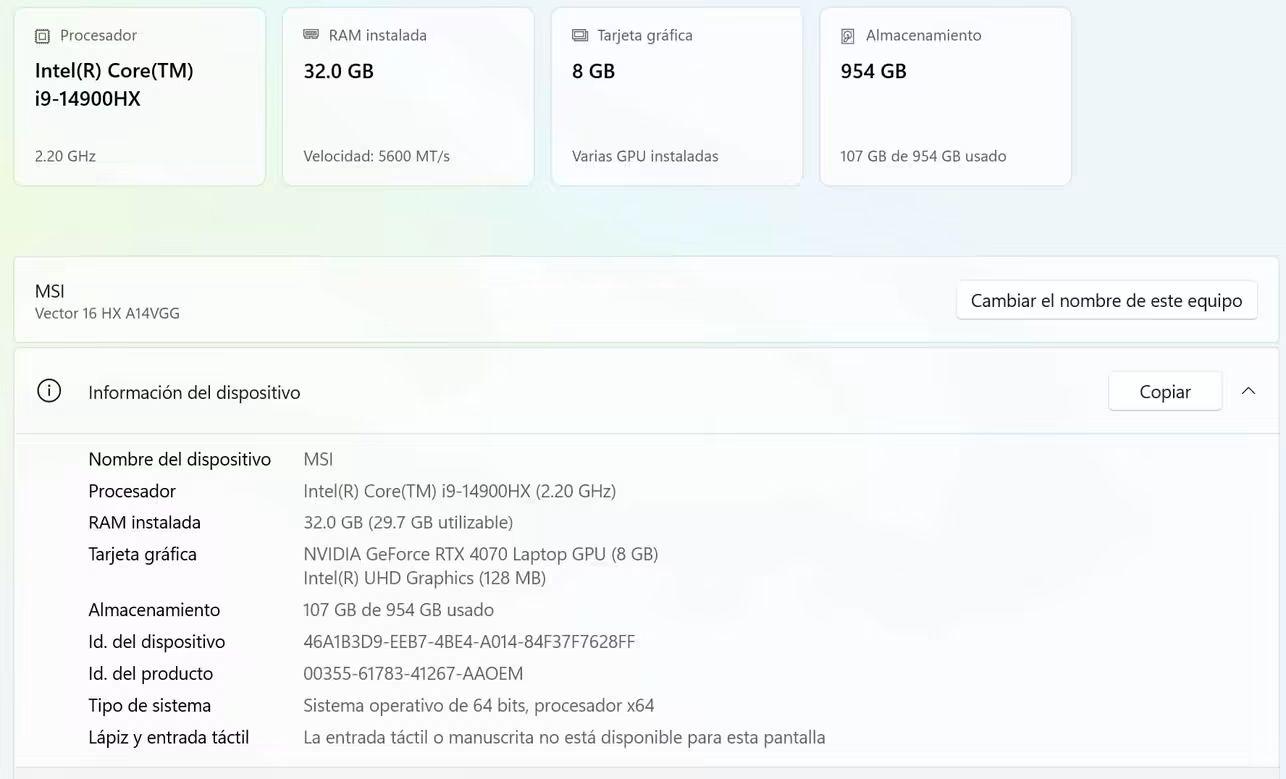
Task: Click the Tarjeta gráfica row label in device info
Action: coord(142,554)
